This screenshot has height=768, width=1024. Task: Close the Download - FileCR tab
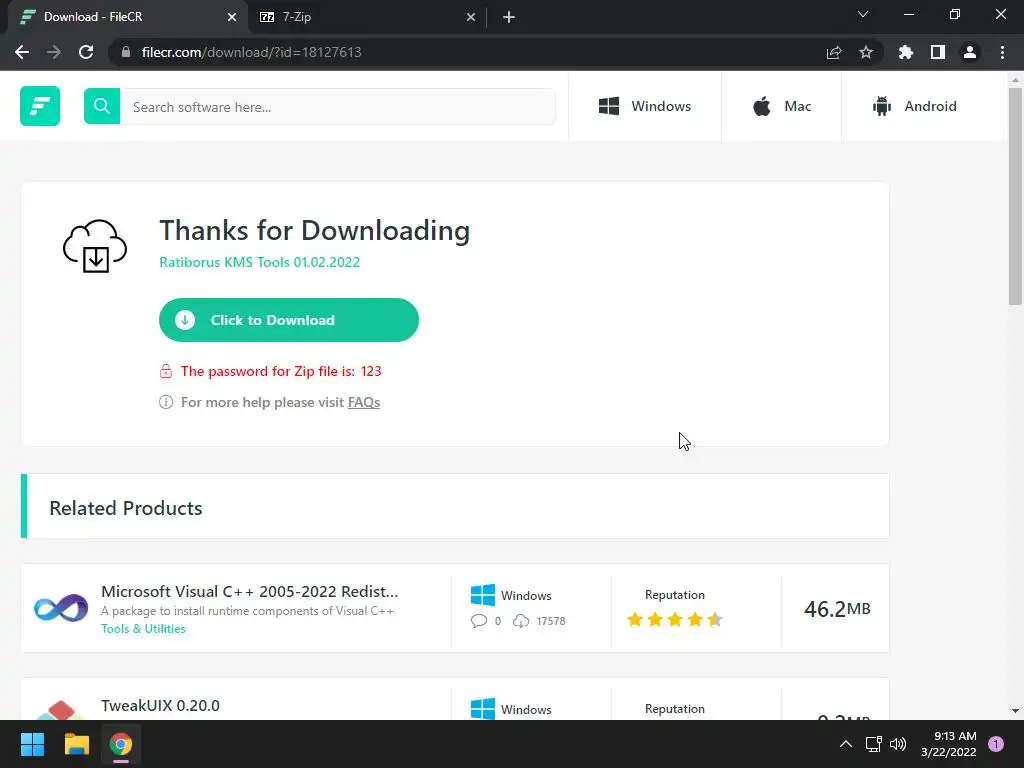pos(232,17)
